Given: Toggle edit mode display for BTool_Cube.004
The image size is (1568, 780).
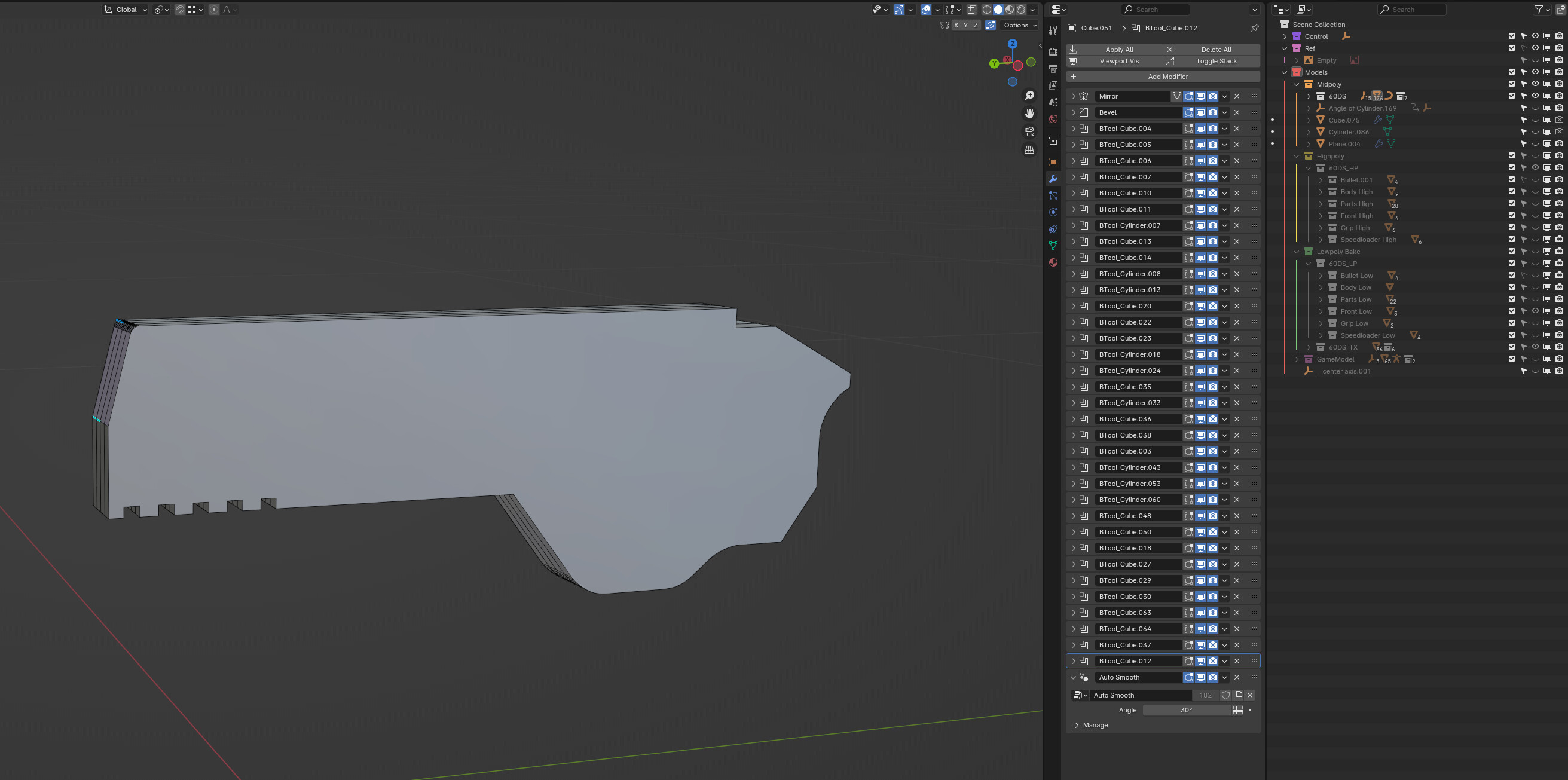Looking at the screenshot, I should (x=1189, y=129).
